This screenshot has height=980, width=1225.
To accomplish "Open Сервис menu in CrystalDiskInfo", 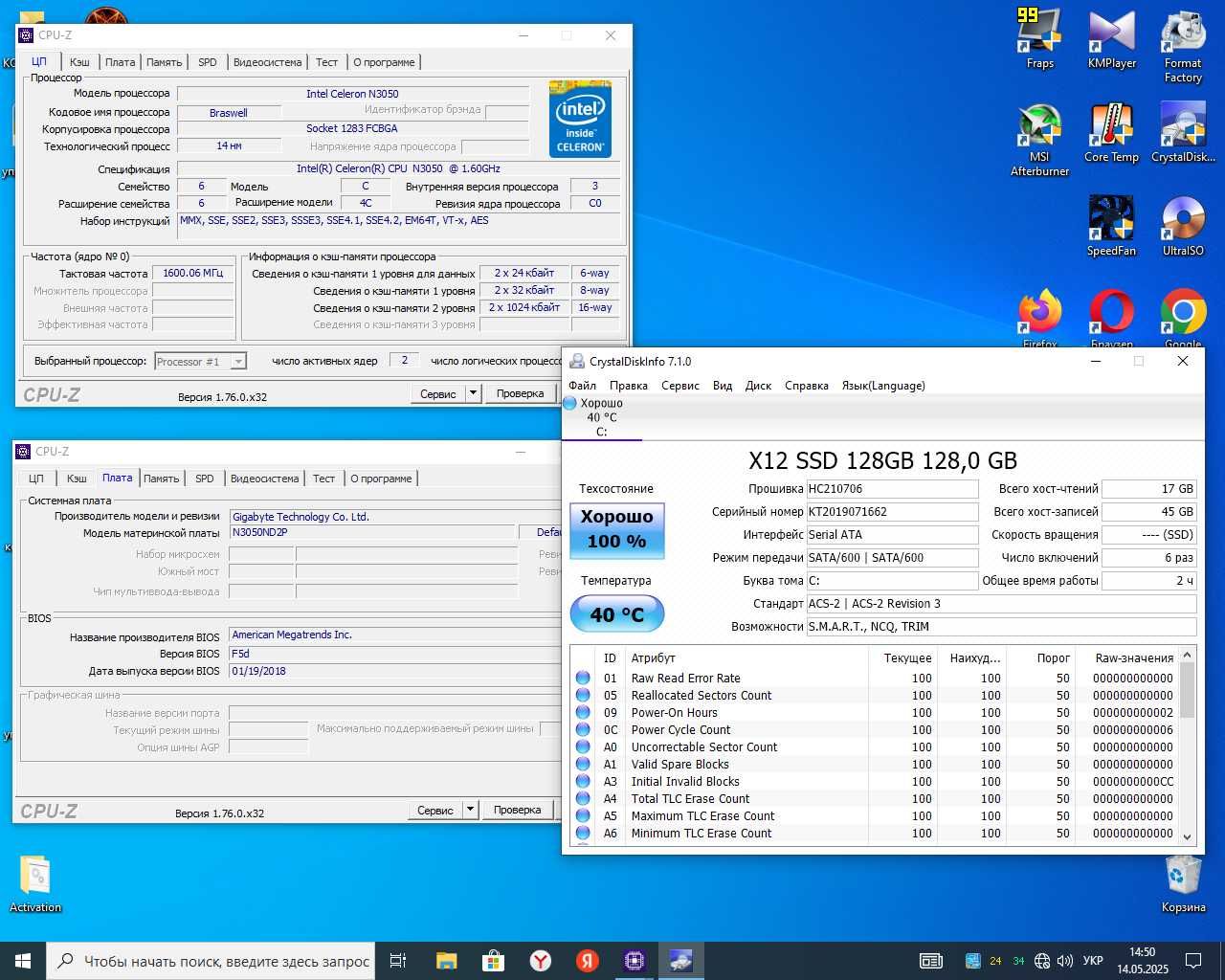I will 680,386.
